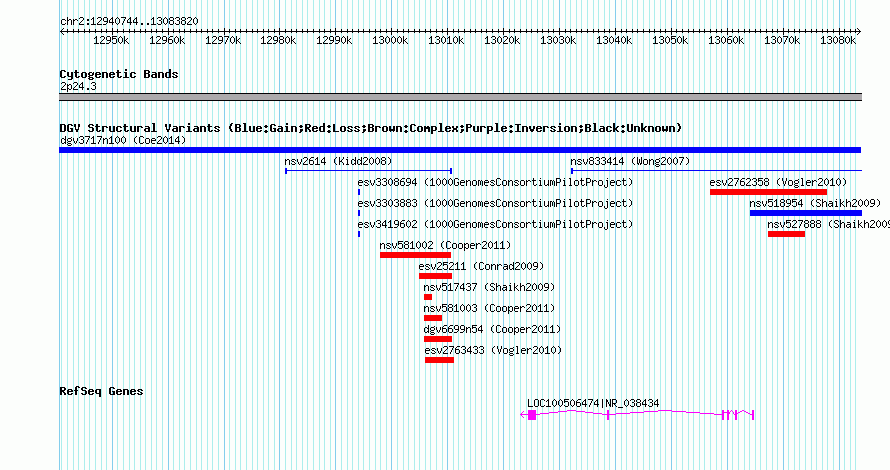Click the chr2:12940744..13083820 region label

pos(129,22)
